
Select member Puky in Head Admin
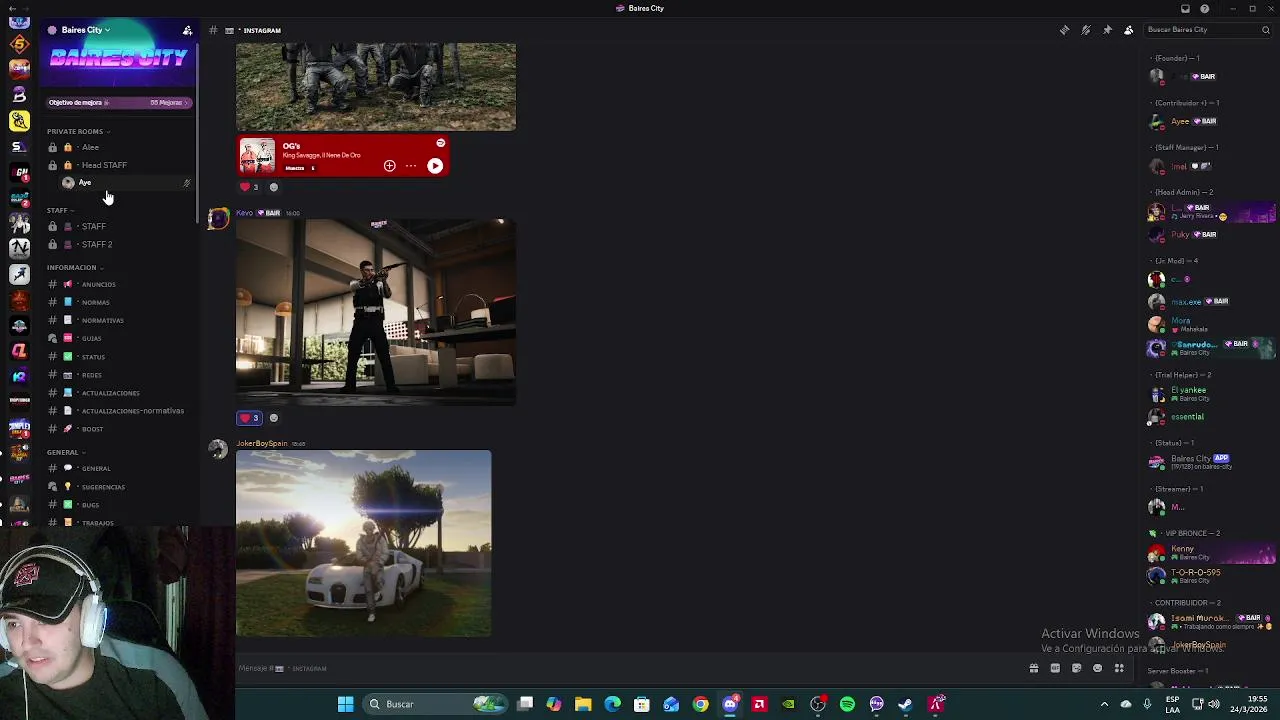click(x=1211, y=234)
